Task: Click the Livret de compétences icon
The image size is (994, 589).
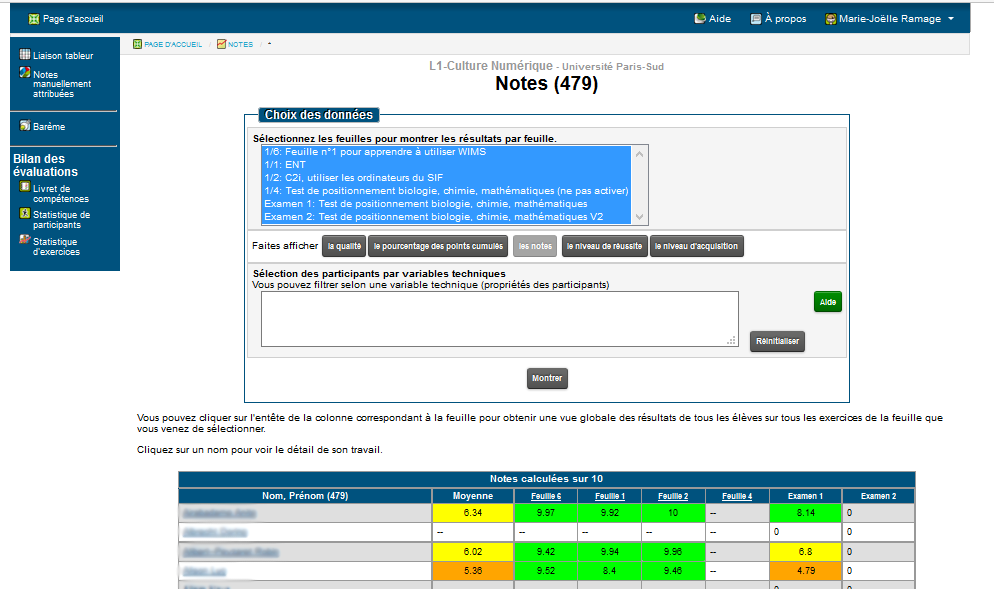Action: (x=25, y=187)
